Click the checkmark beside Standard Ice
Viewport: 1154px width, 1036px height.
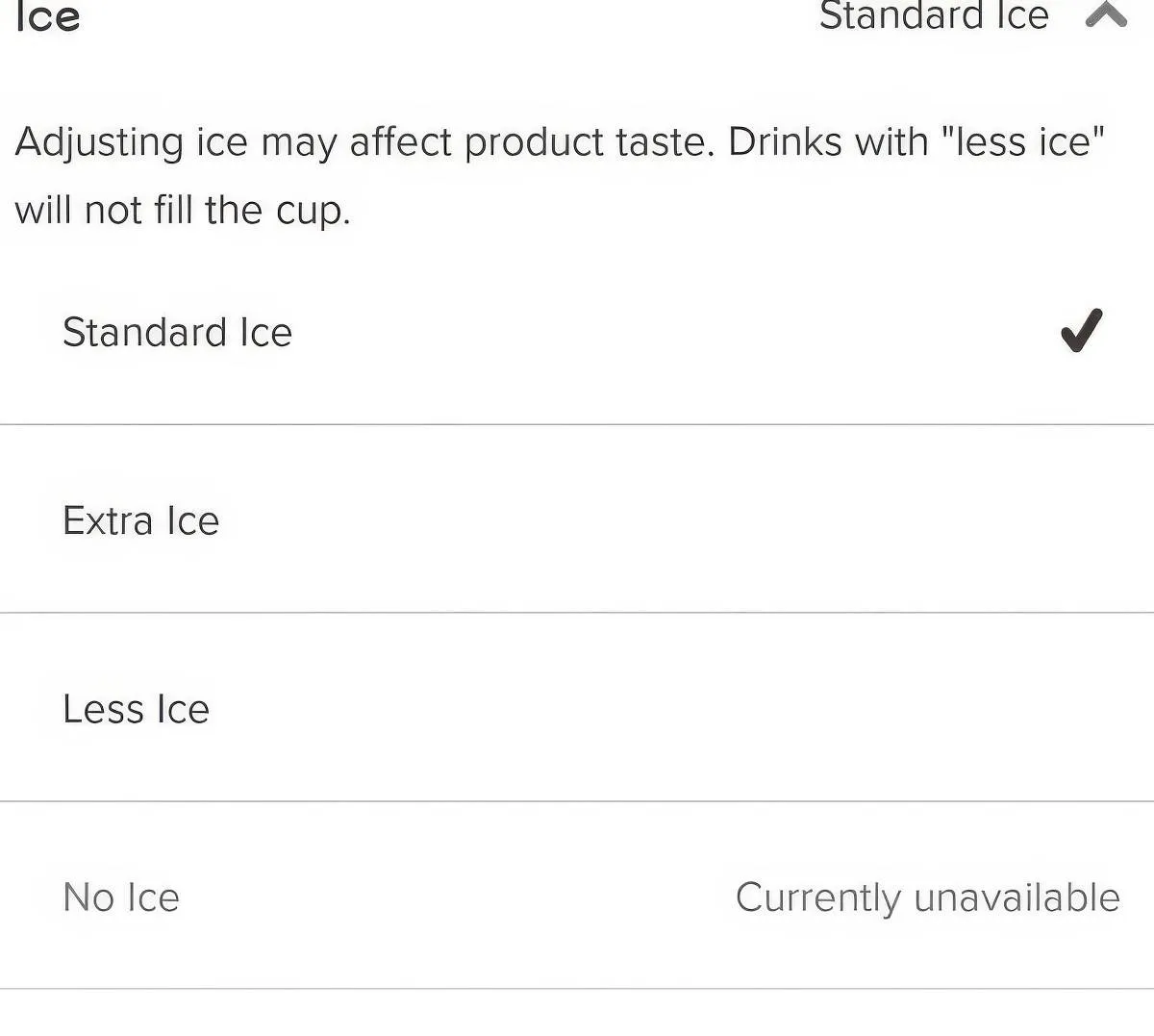pyautogui.click(x=1081, y=332)
